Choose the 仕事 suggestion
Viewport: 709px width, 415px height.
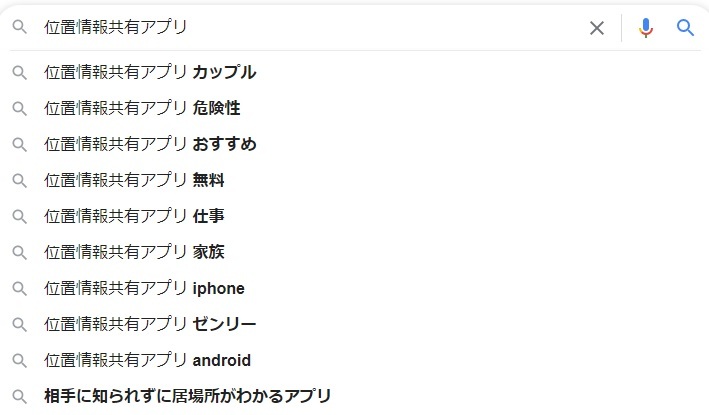point(354,216)
